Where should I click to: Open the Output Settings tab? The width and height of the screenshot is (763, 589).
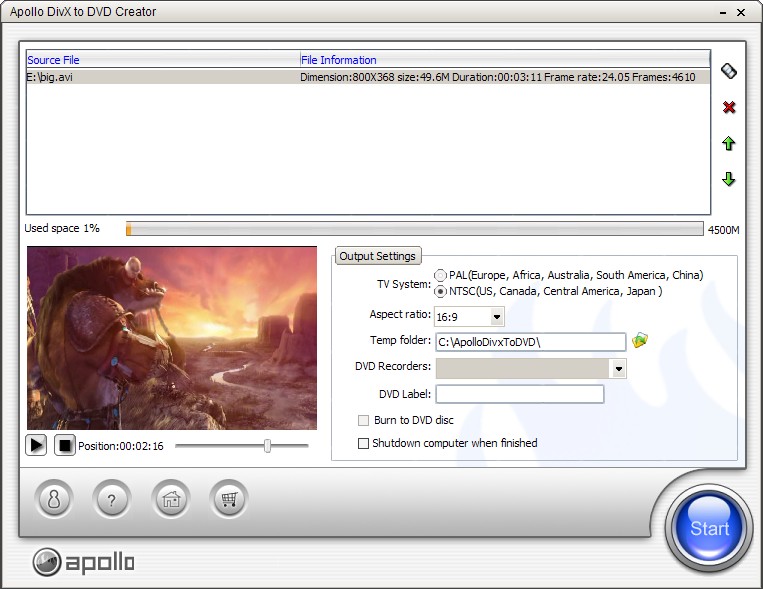click(378, 256)
